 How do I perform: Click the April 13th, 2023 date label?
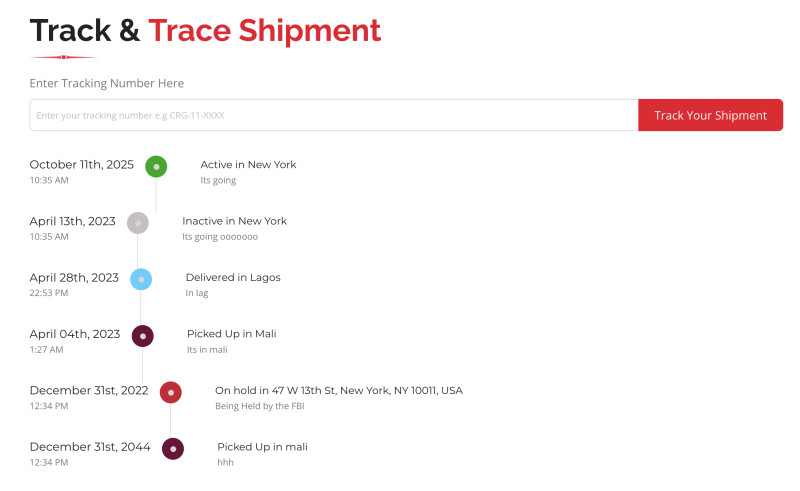pyautogui.click(x=72, y=221)
